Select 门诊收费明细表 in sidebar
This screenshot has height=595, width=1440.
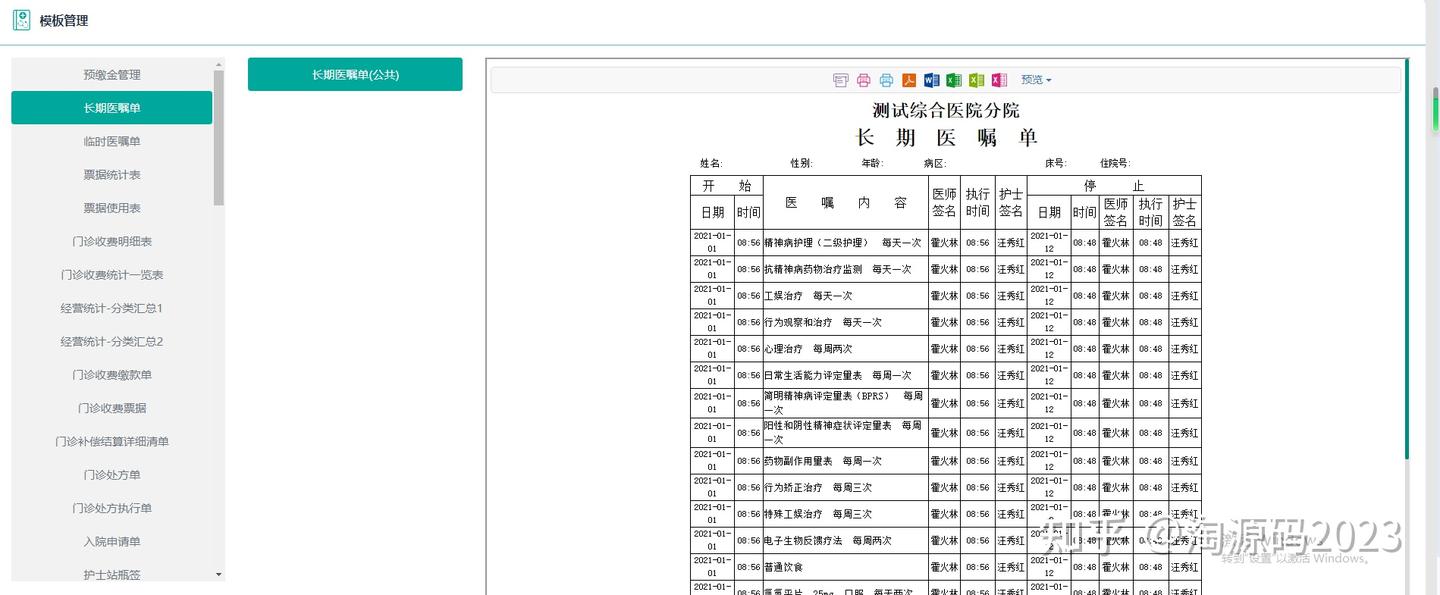(x=112, y=241)
